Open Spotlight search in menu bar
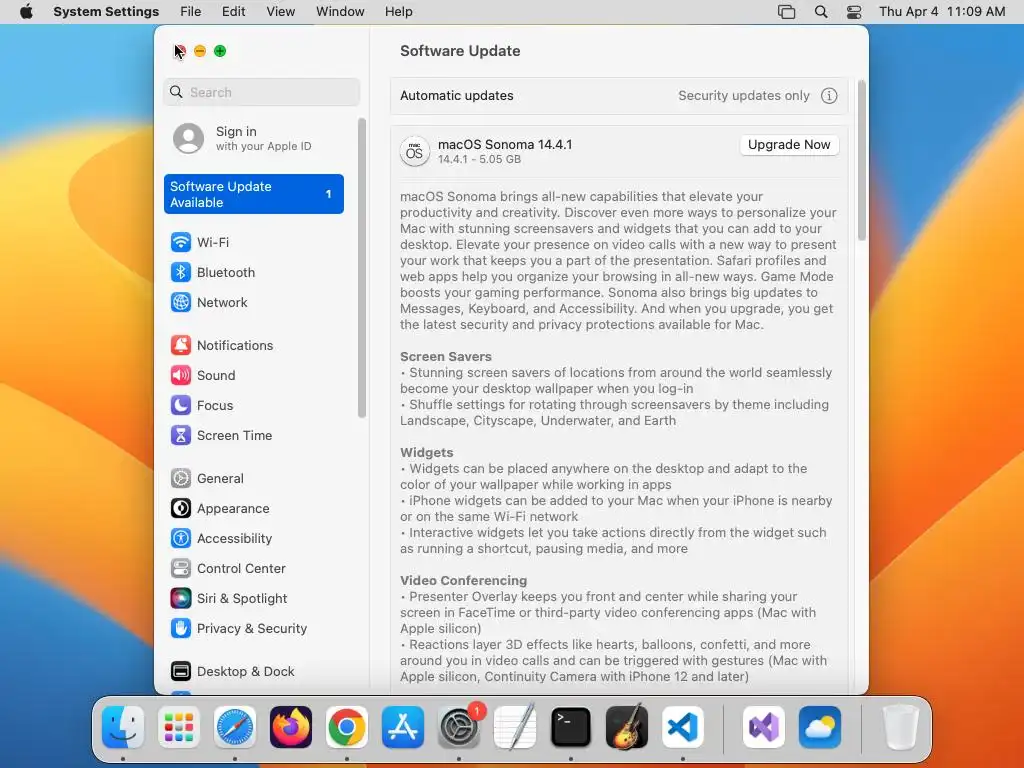This screenshot has width=1024, height=768. 821,12
